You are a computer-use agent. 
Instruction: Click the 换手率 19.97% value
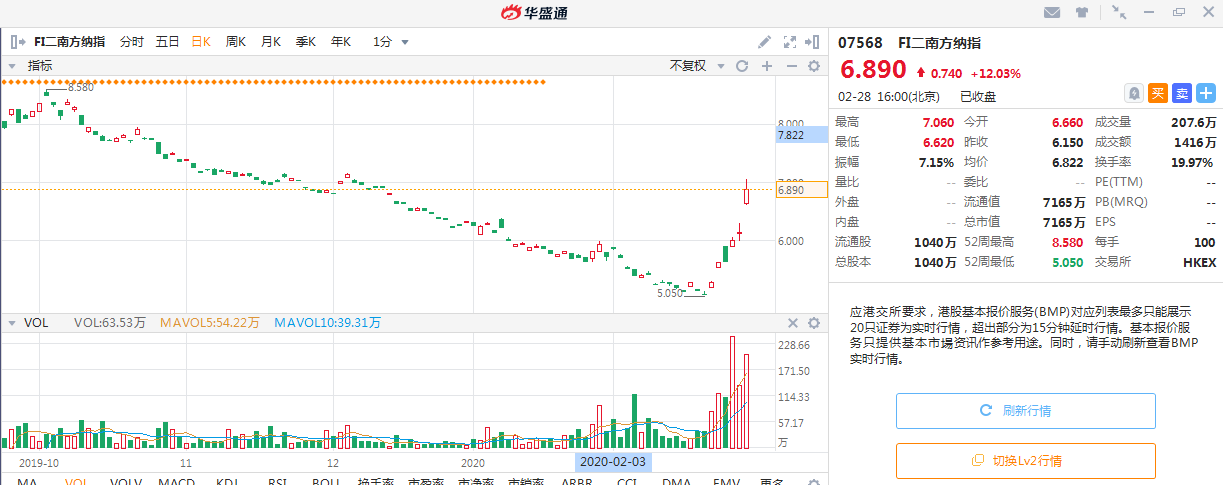point(1192,161)
